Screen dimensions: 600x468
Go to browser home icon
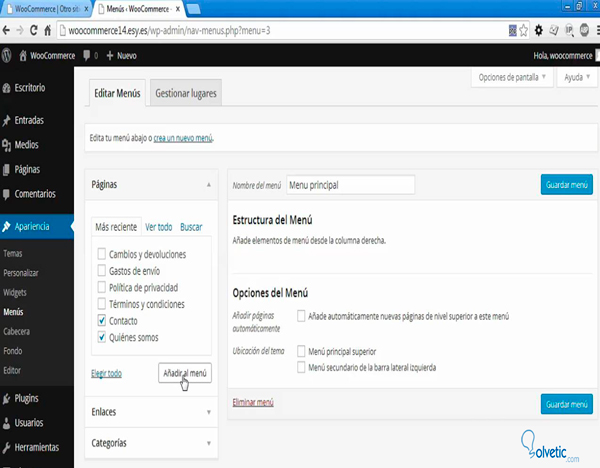pos(47,30)
